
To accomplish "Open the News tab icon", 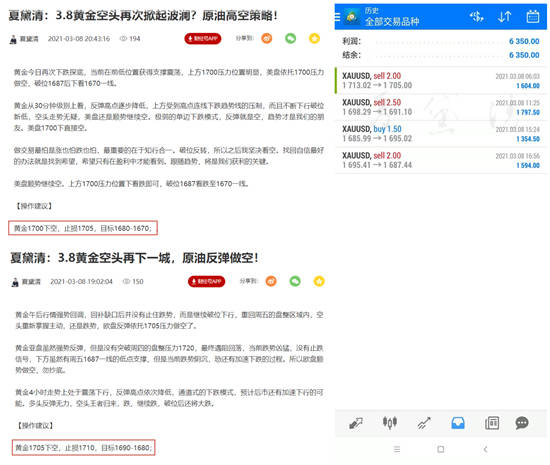I will [492, 423].
